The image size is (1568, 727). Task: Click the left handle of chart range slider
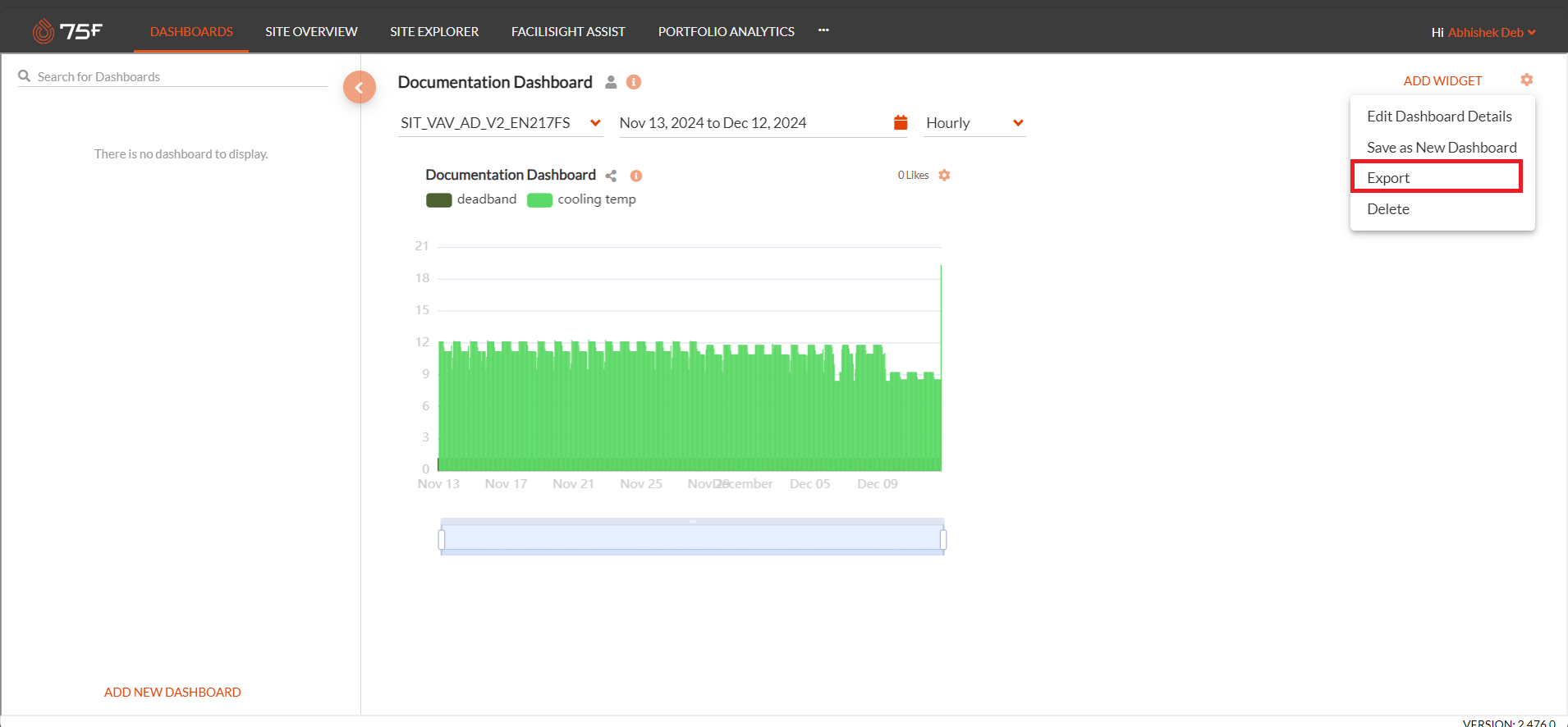tap(442, 539)
